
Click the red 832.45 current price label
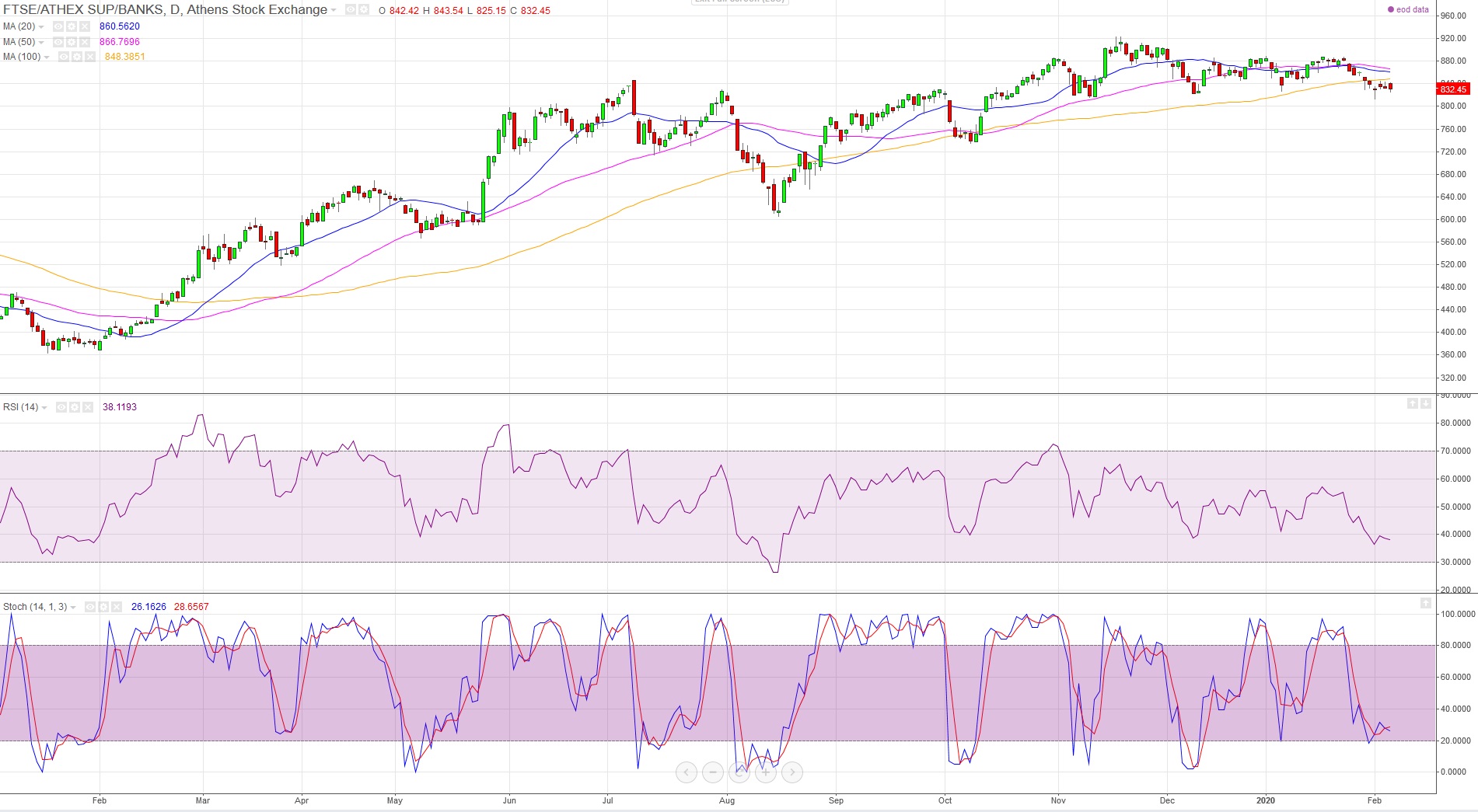tap(1452, 89)
